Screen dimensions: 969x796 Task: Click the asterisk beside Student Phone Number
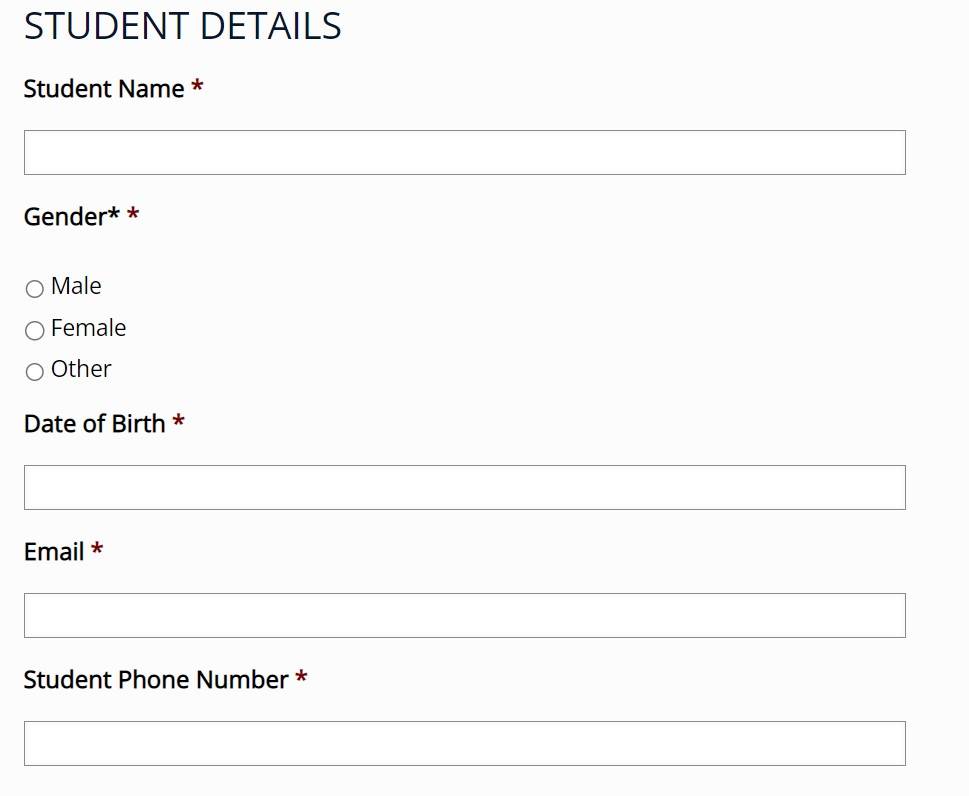click(x=302, y=679)
